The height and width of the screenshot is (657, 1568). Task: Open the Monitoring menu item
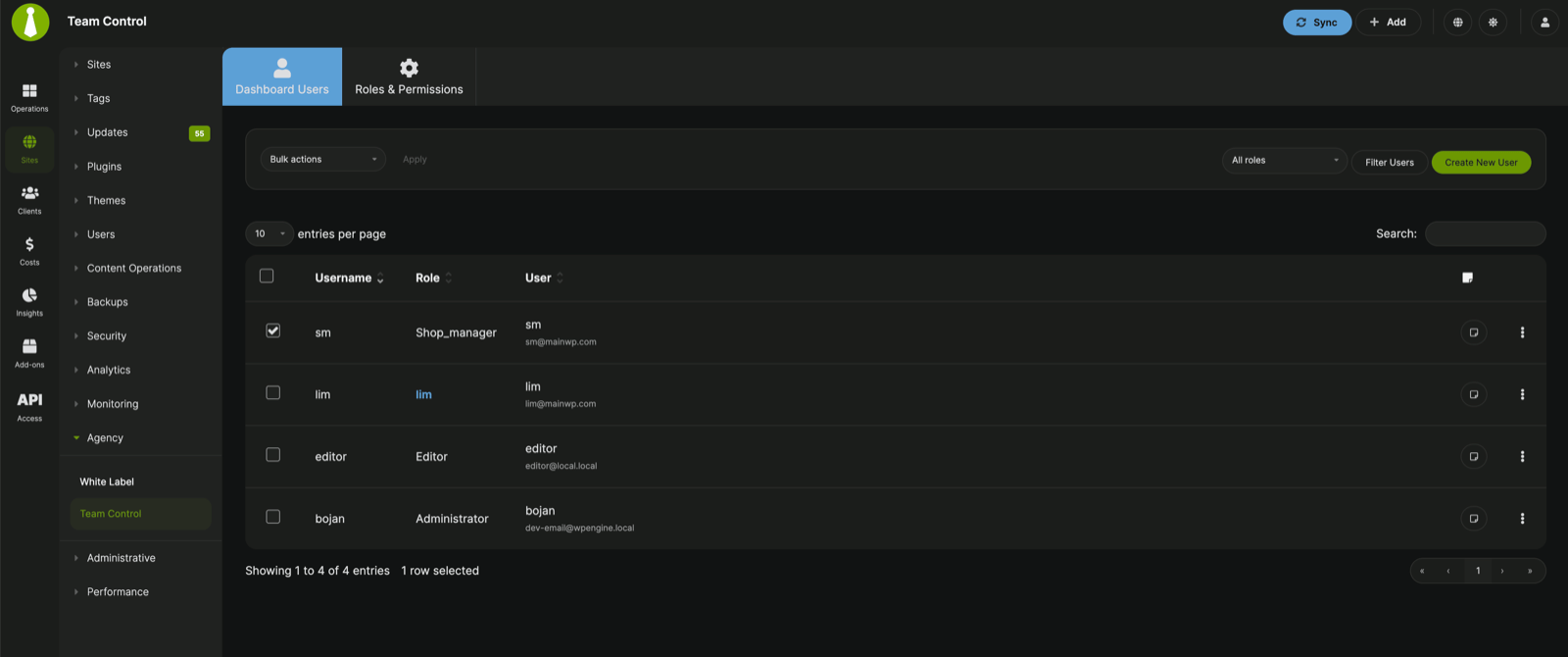click(x=140, y=404)
